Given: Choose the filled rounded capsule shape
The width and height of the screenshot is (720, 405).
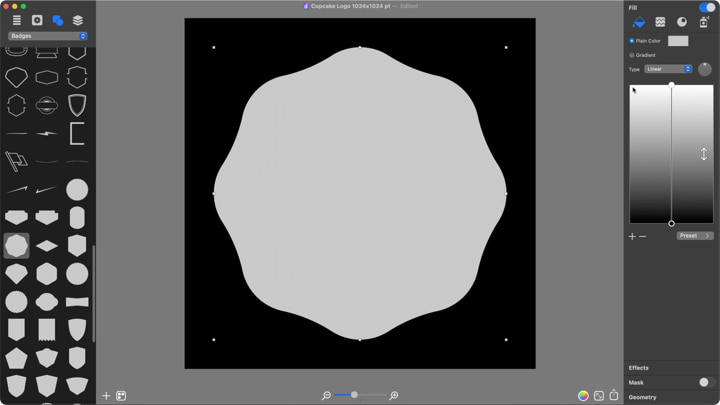Looking at the screenshot, I should pyautogui.click(x=77, y=218).
